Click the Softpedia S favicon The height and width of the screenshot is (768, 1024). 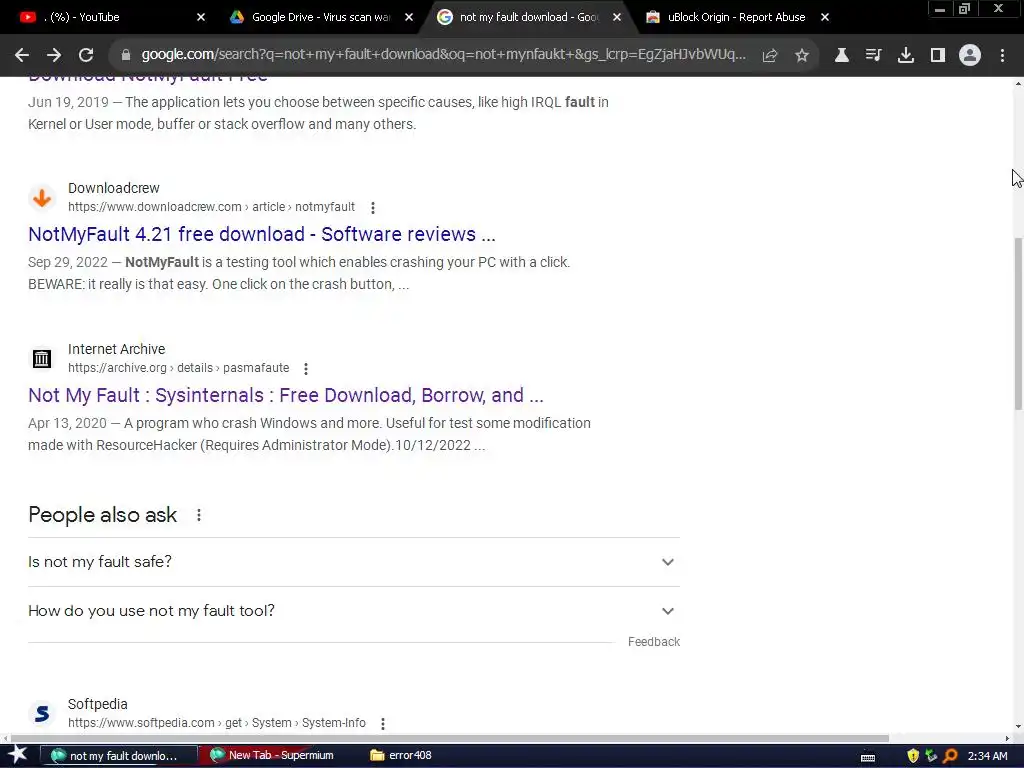coord(42,713)
